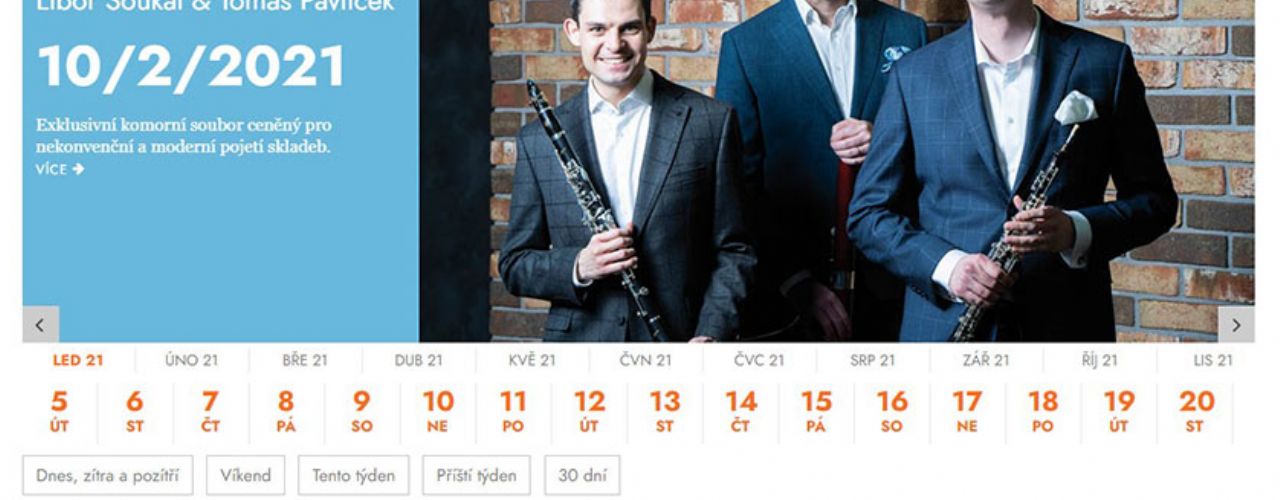This screenshot has height=500, width=1280.
Task: Select the LED 21 month tab
Action: click(x=78, y=360)
